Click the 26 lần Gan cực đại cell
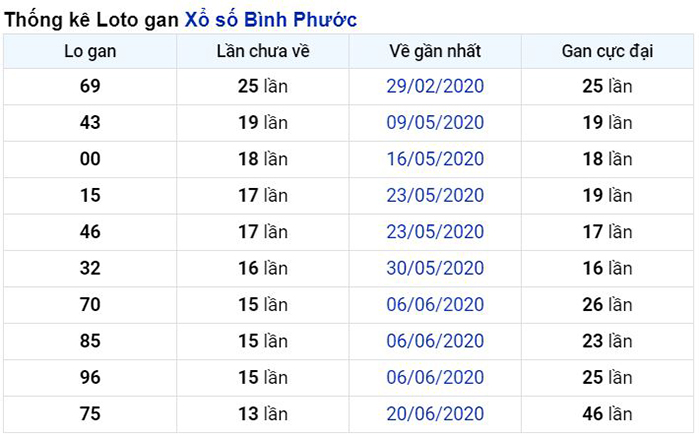This screenshot has width=700, height=436. click(607, 305)
